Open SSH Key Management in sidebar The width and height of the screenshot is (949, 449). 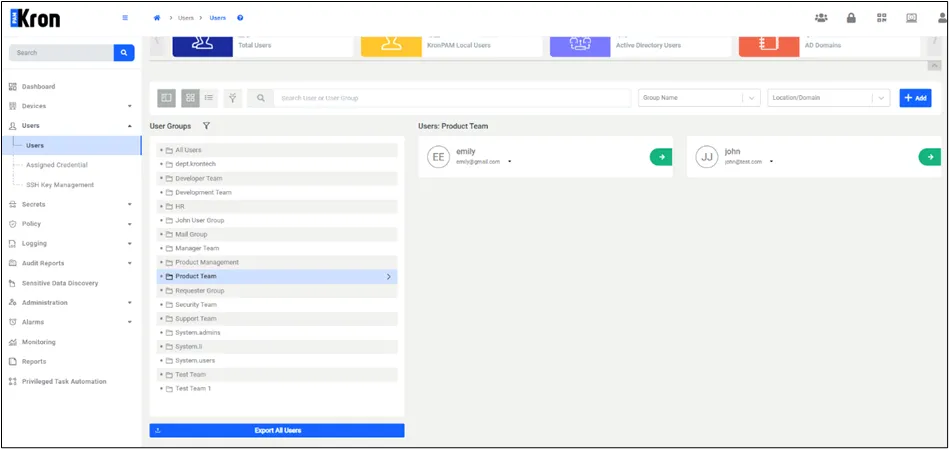[60, 185]
